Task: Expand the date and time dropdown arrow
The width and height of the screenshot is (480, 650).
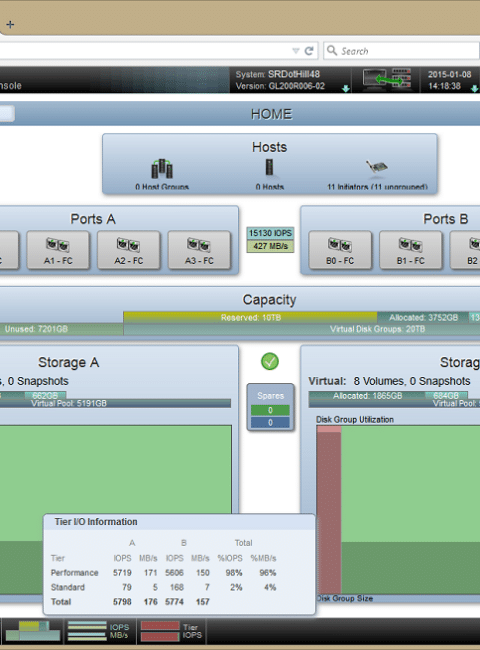Action: click(x=475, y=88)
